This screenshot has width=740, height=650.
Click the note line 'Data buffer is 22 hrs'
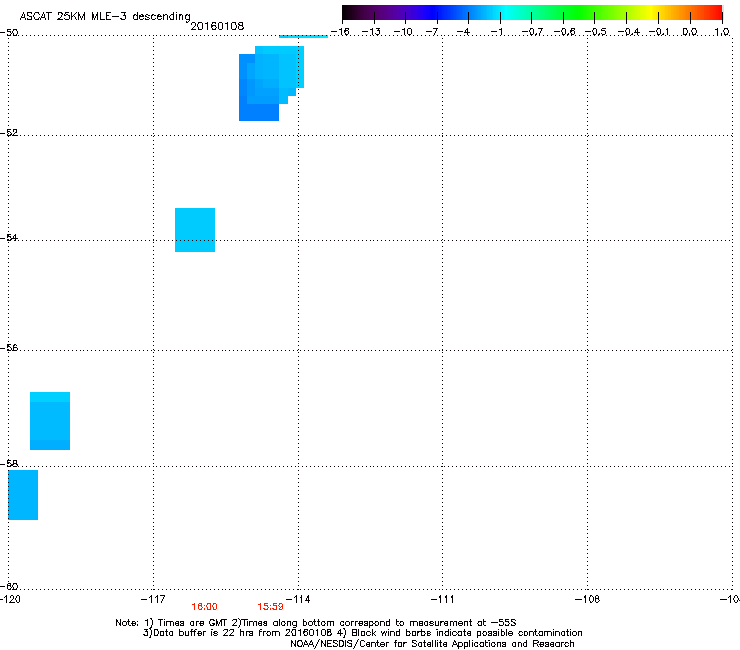point(362,633)
